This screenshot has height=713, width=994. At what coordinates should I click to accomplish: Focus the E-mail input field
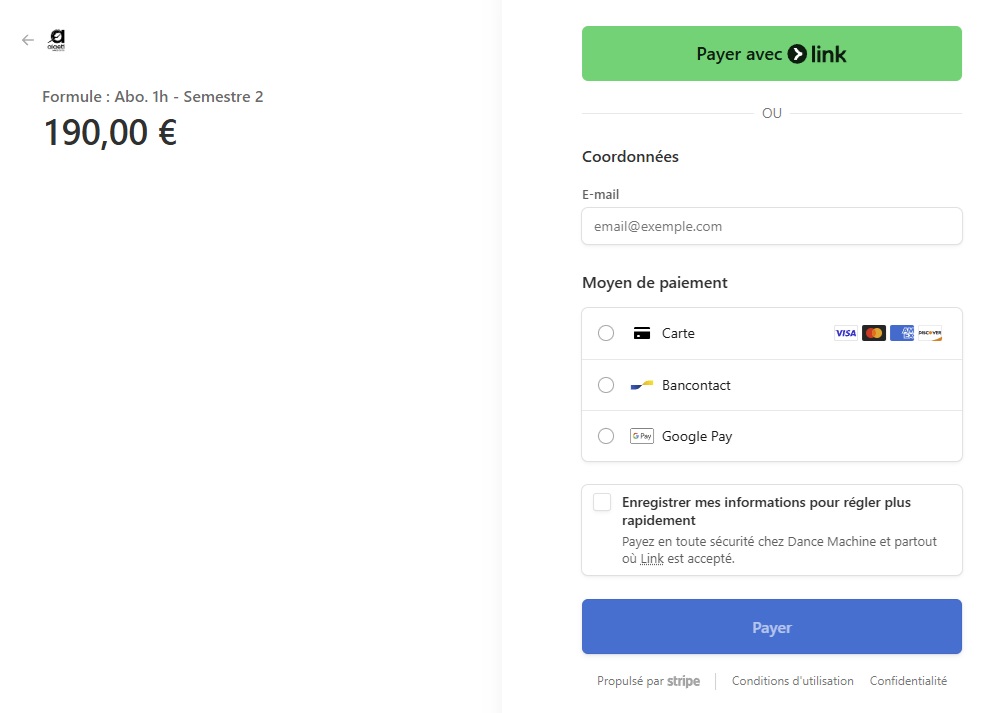(x=771, y=226)
